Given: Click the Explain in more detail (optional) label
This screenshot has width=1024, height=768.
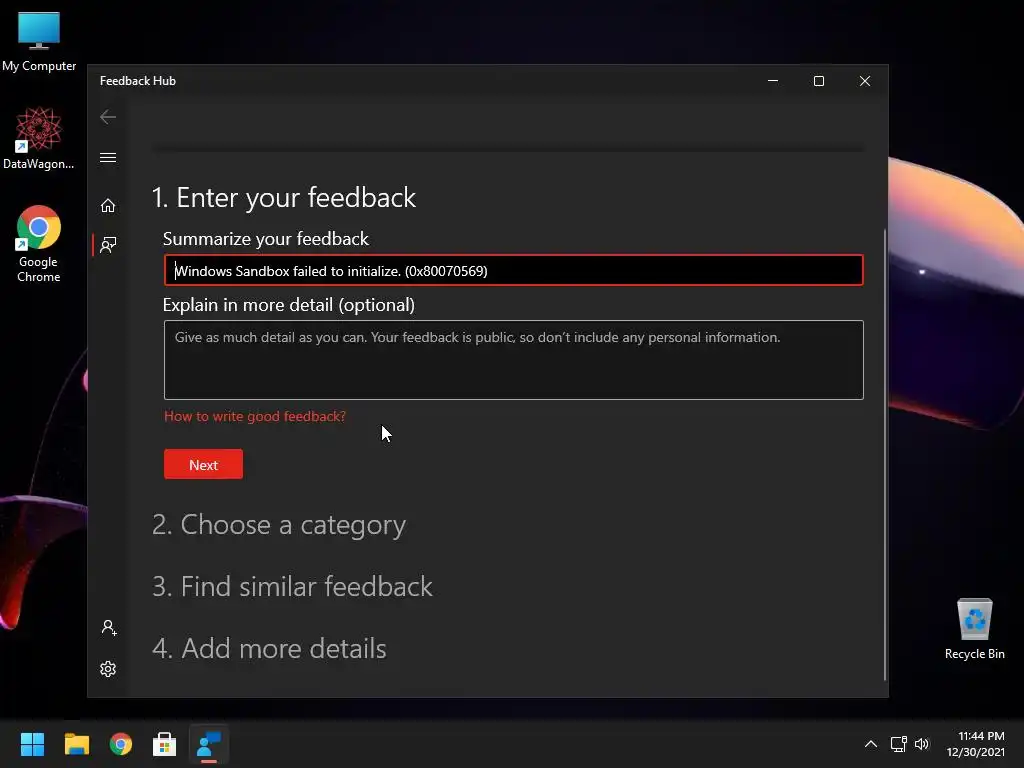Looking at the screenshot, I should point(289,305).
